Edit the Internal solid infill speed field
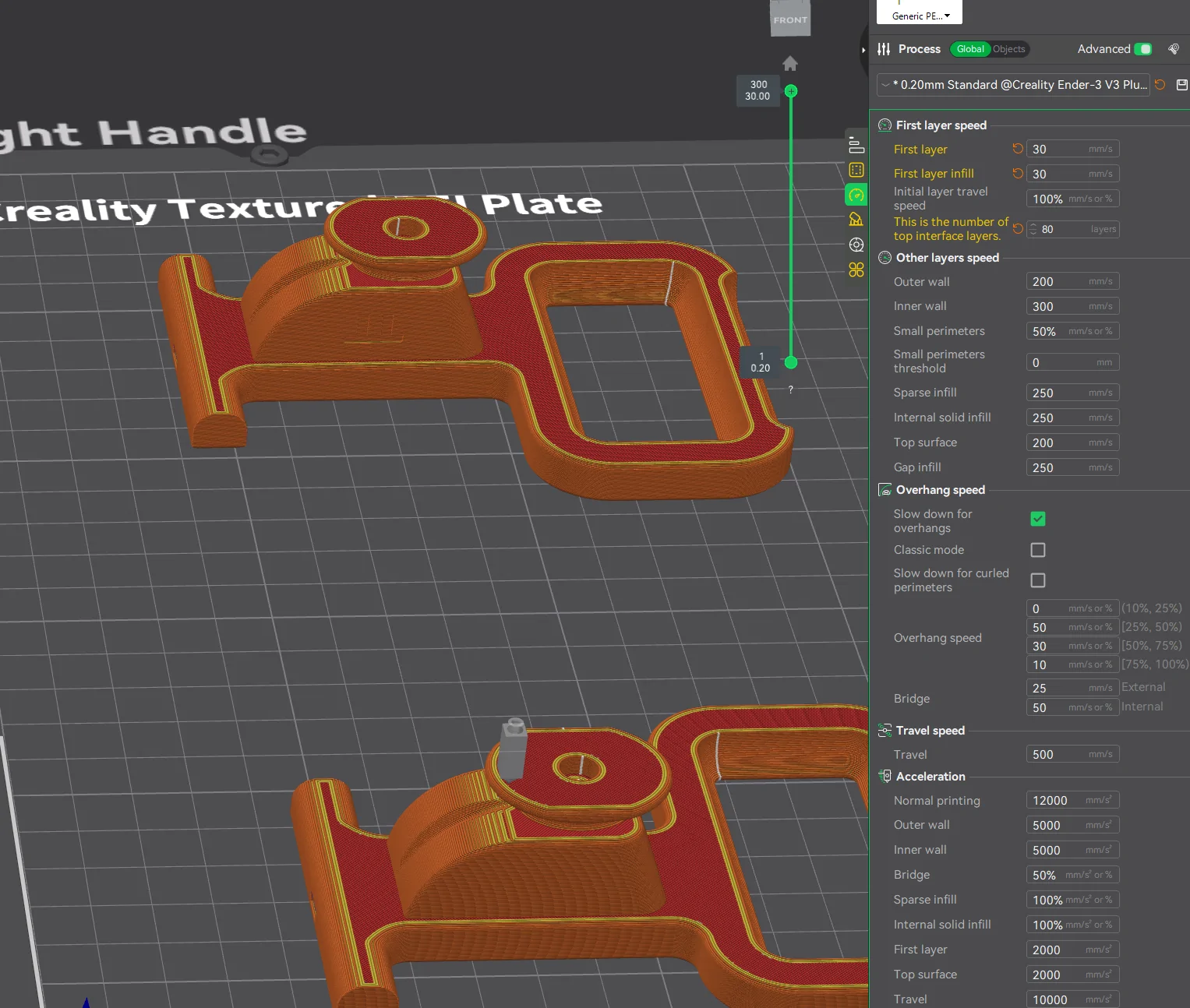The image size is (1190, 1008). click(x=1072, y=418)
